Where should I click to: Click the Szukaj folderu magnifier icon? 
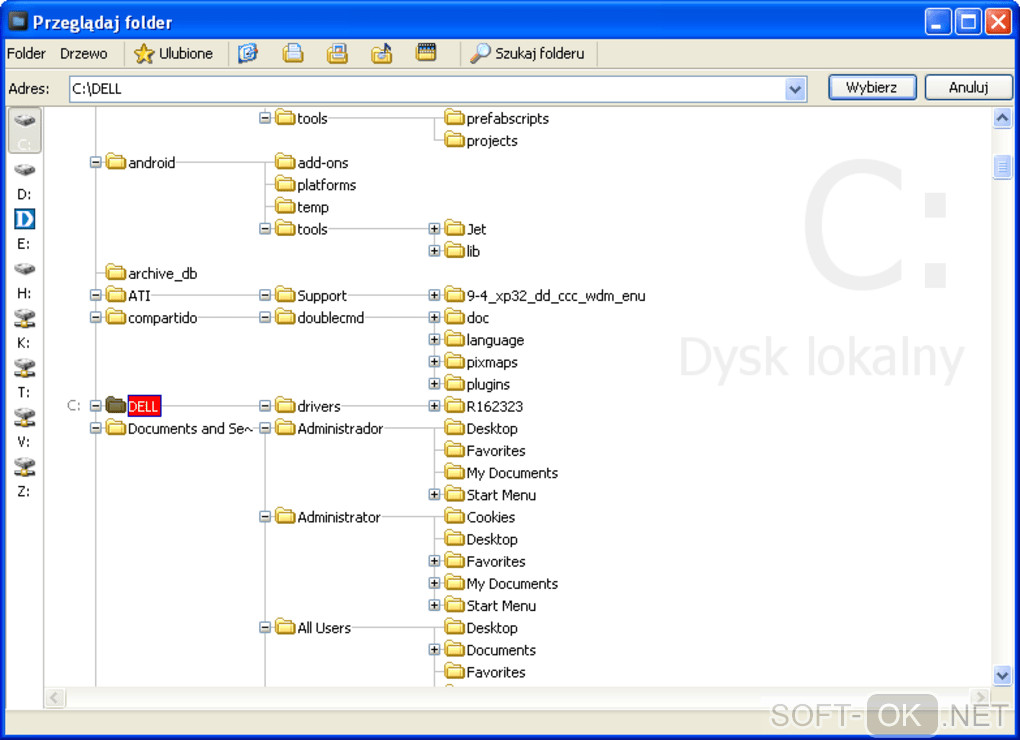click(480, 53)
